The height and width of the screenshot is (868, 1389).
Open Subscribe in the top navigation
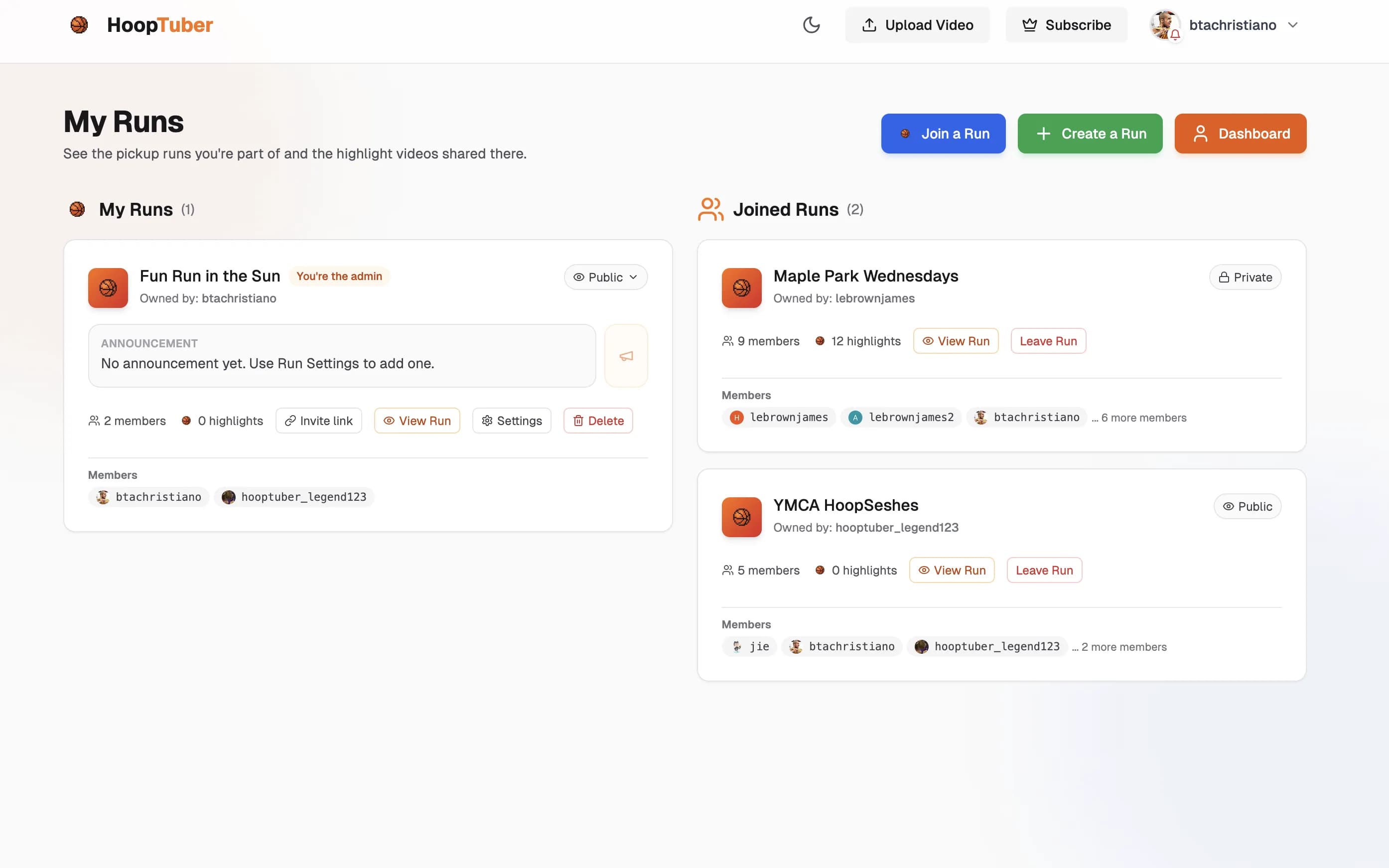pos(1066,25)
